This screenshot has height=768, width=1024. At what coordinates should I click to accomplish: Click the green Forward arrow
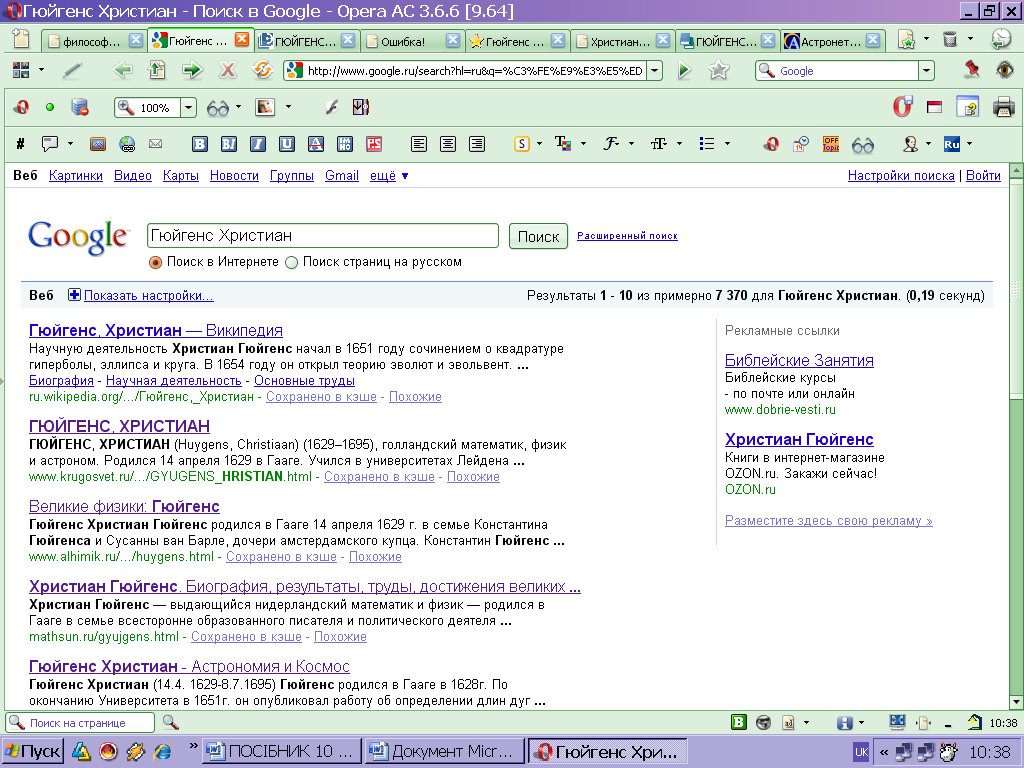coord(192,70)
